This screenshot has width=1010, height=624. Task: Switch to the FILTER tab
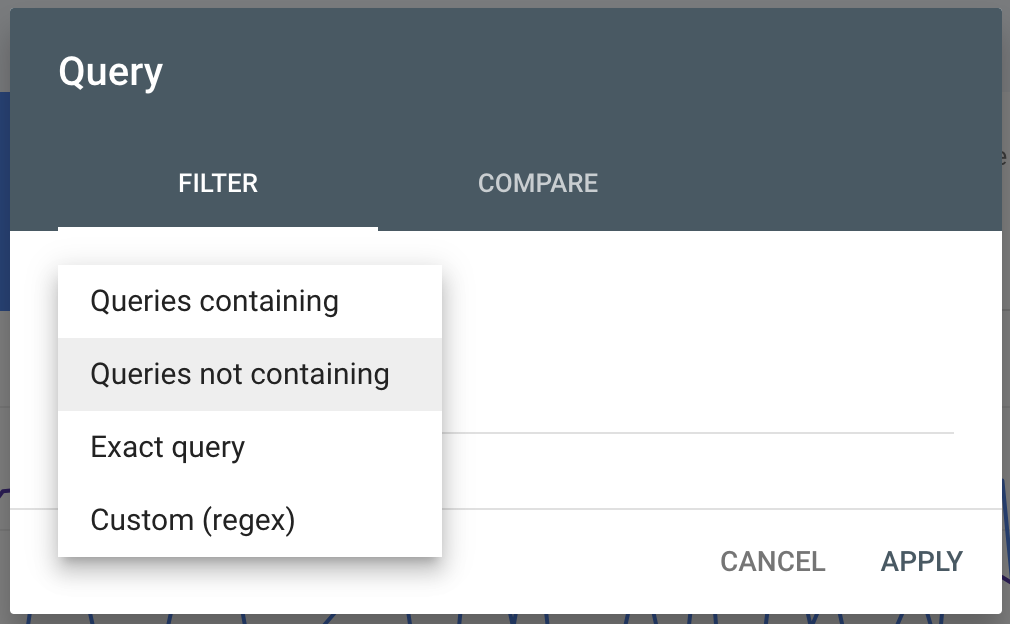click(x=218, y=184)
